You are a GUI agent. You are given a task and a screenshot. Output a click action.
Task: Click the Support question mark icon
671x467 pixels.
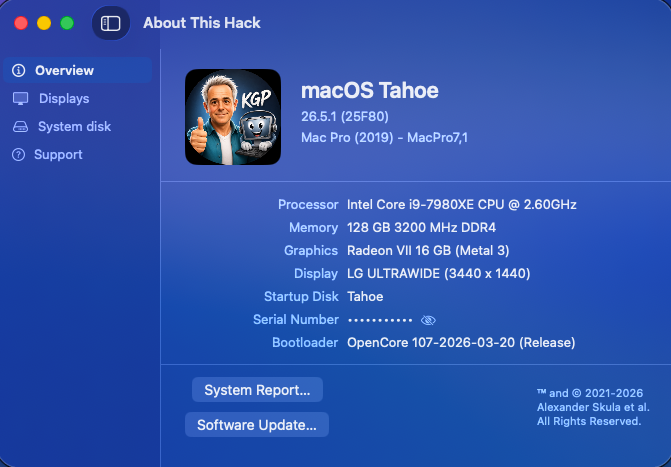click(18, 155)
